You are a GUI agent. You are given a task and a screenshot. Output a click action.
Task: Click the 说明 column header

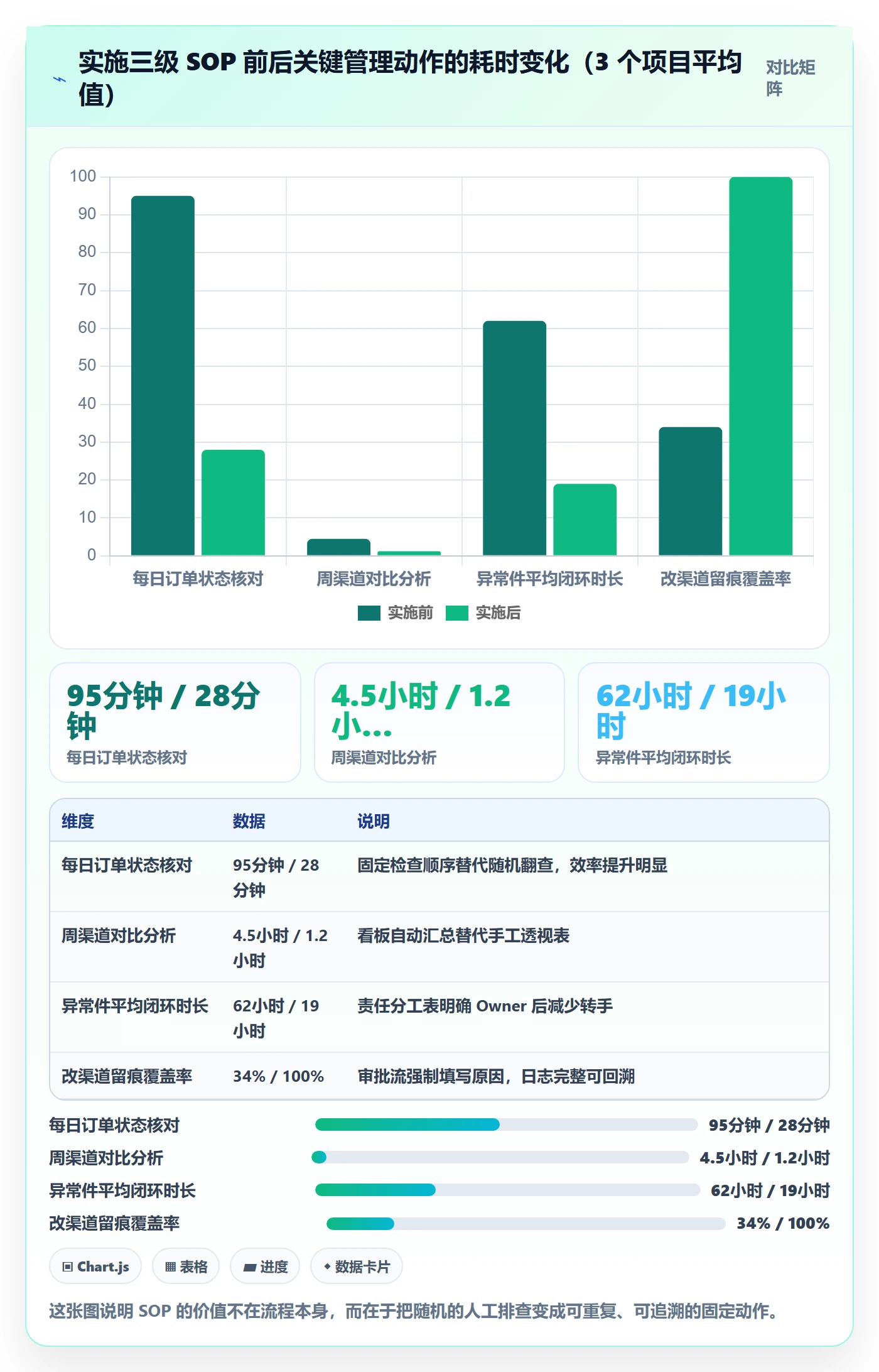374,821
